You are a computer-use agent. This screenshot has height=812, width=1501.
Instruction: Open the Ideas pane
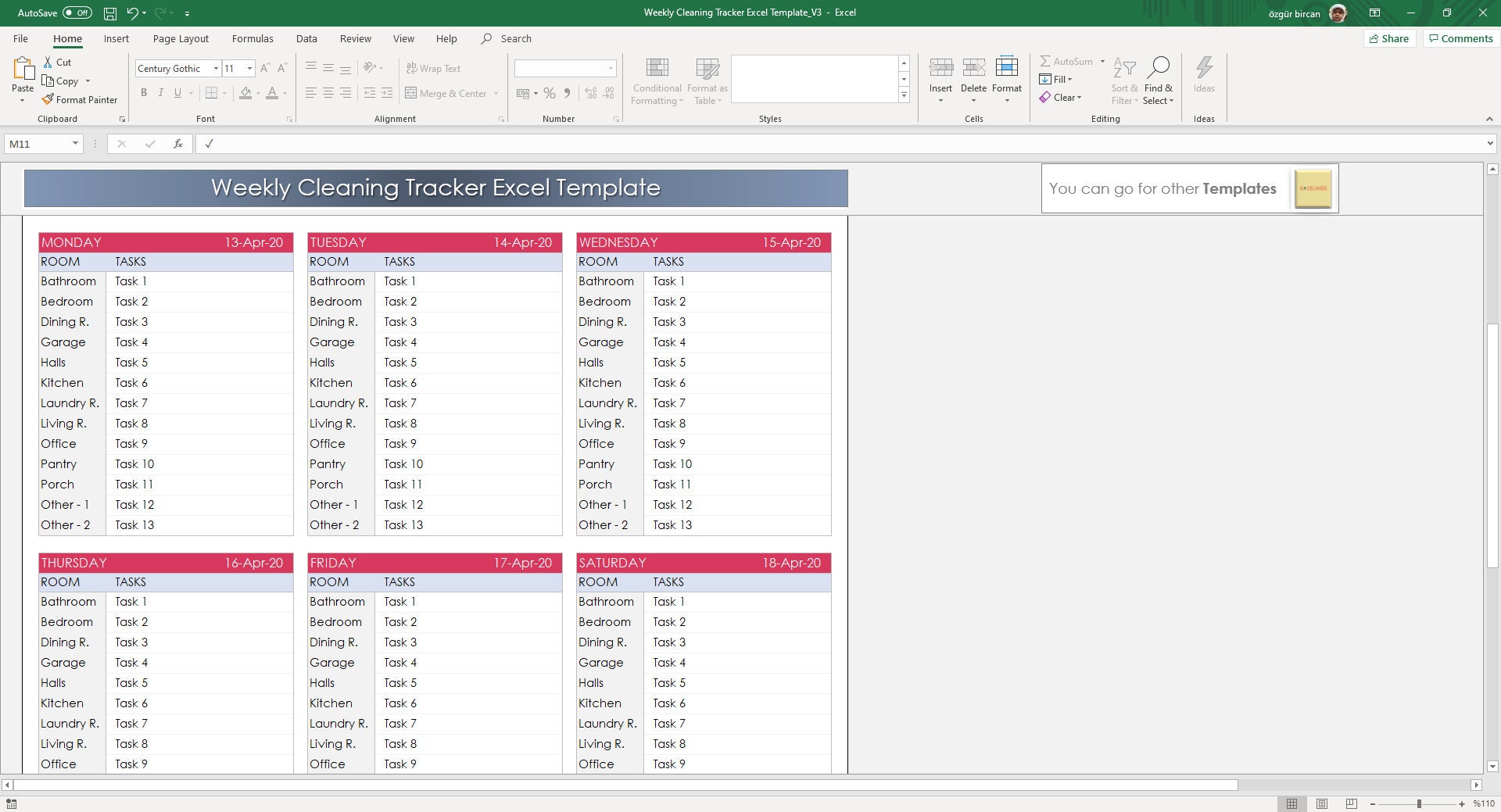tap(1204, 79)
